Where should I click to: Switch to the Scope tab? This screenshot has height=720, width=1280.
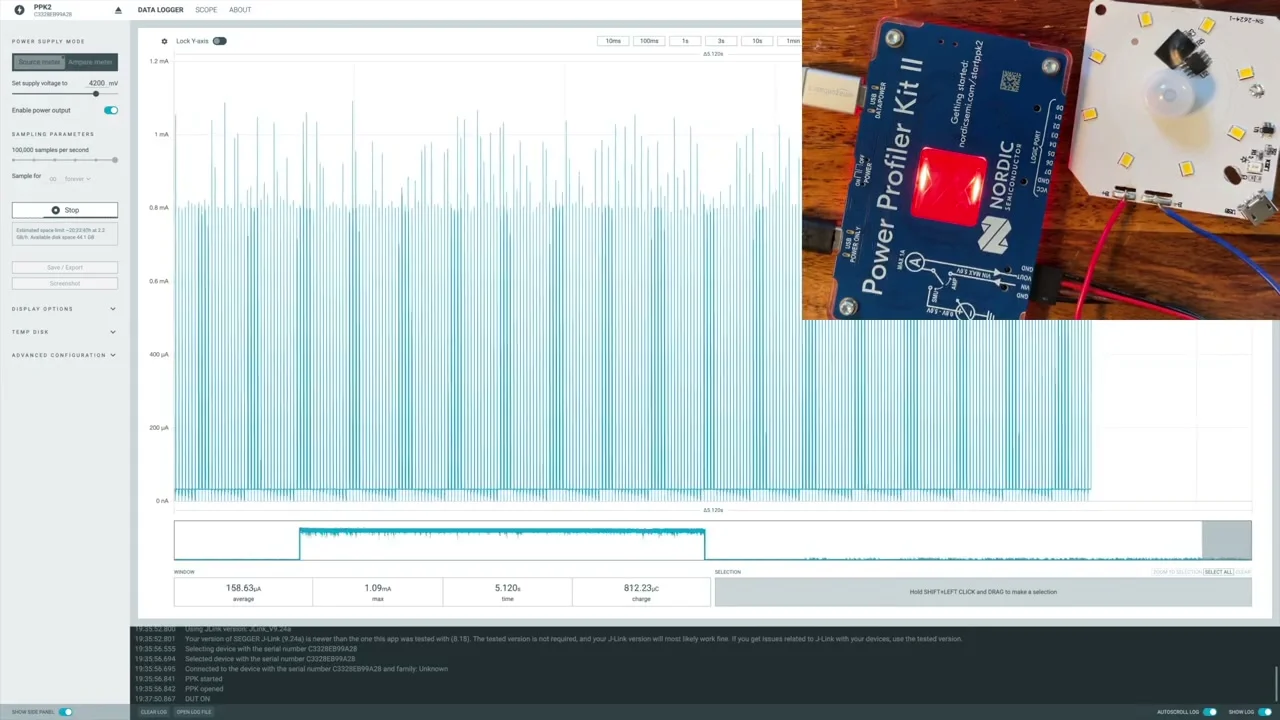coord(206,10)
